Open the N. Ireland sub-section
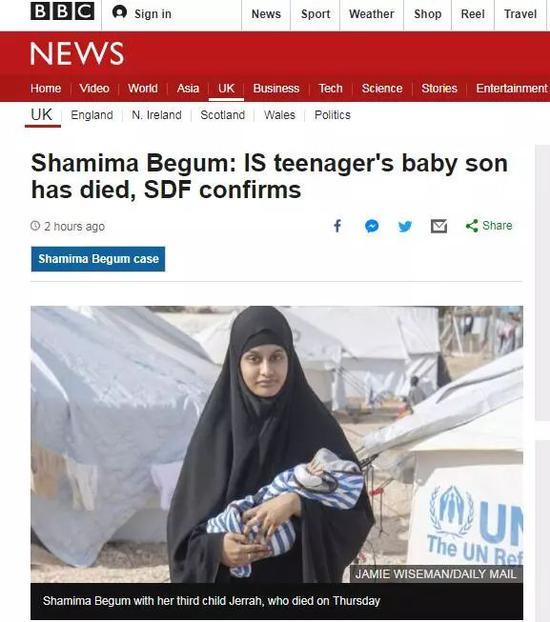The width and height of the screenshot is (550, 622). 156,115
